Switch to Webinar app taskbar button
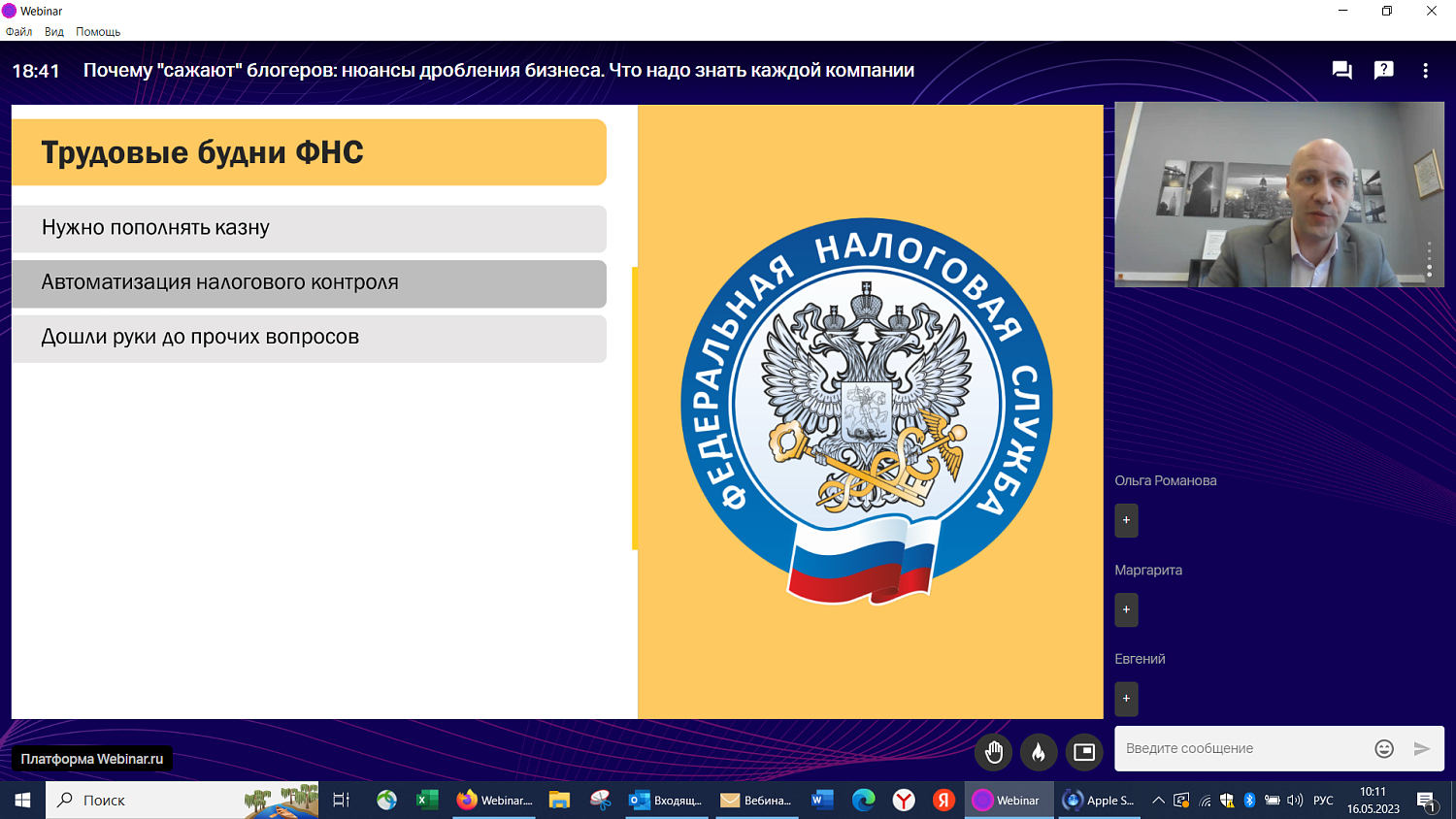Screen dimensions: 1456x819 click(1009, 801)
